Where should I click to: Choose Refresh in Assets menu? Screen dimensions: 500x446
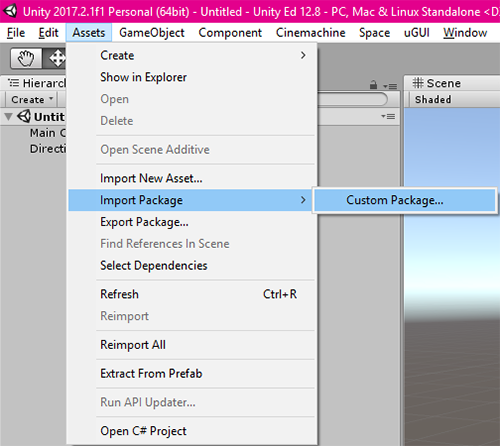192,294
